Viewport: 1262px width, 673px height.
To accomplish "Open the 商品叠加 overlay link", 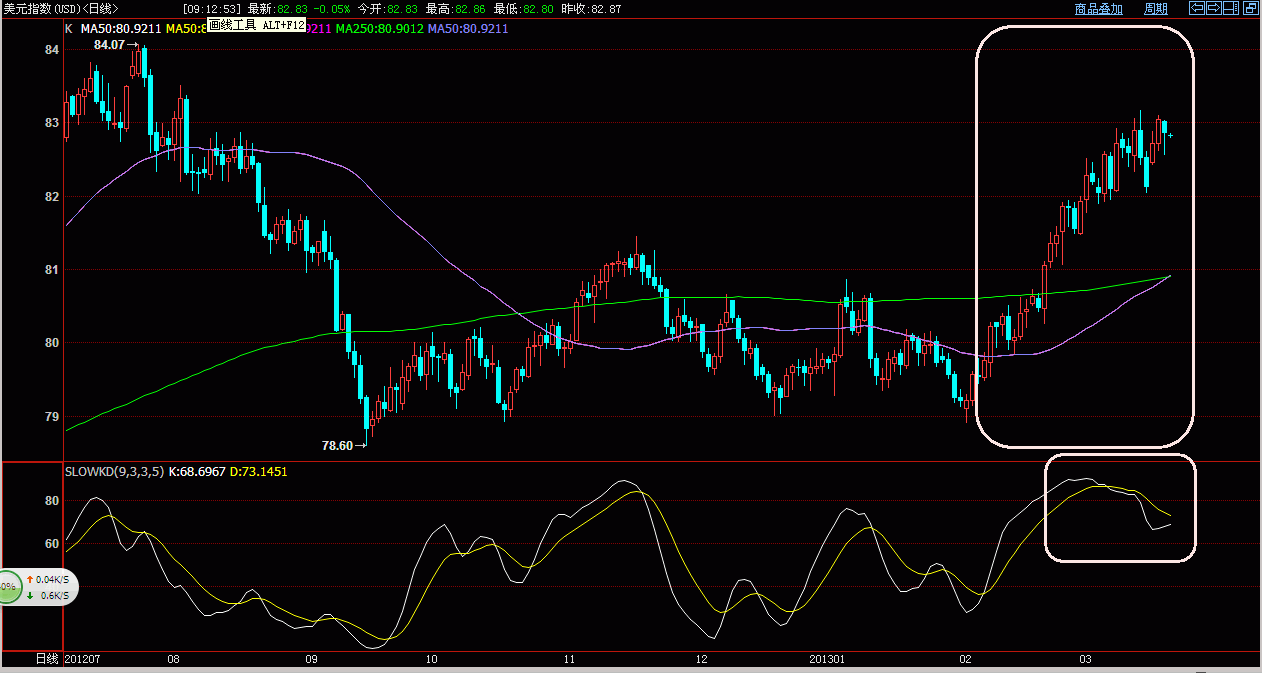I will [x=1099, y=9].
